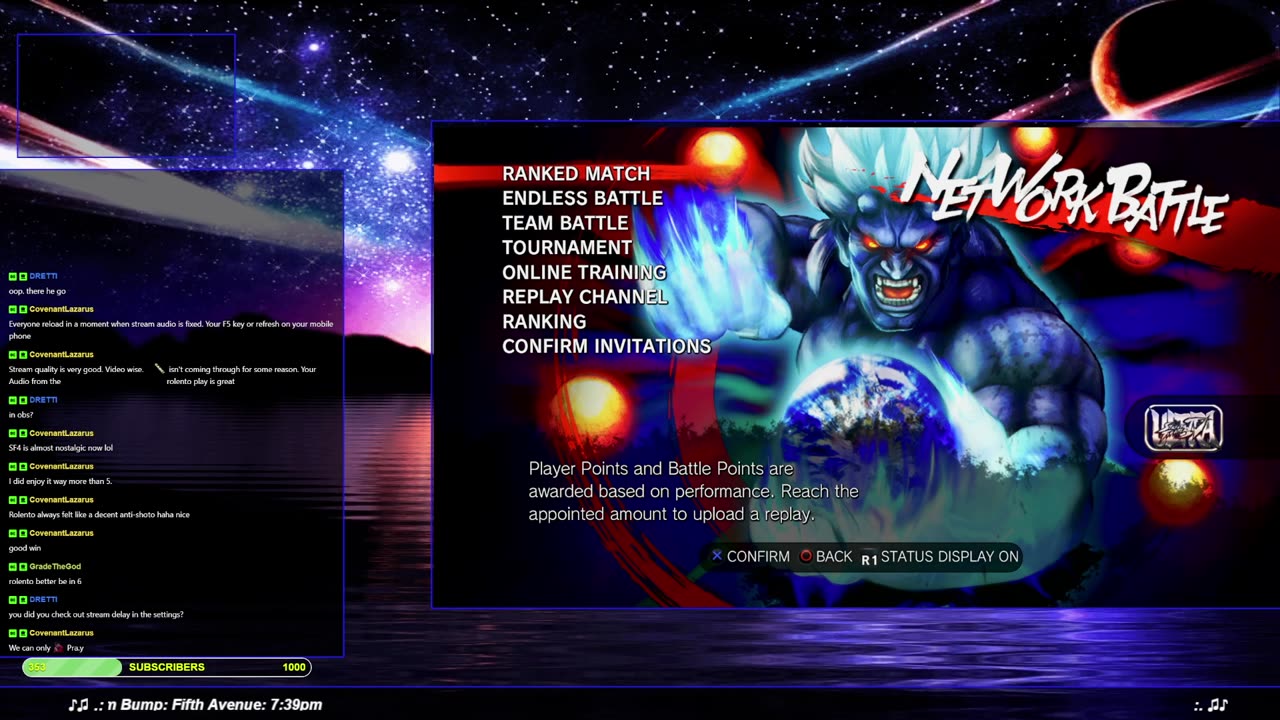Click the emoji in the 'We can only' message

click(58, 648)
